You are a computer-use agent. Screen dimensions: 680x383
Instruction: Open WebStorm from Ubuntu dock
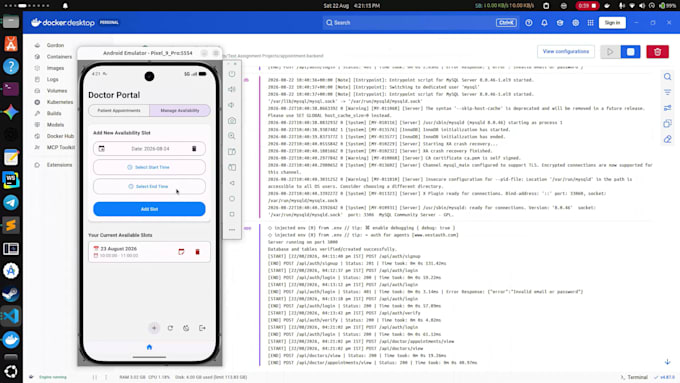coord(11,180)
